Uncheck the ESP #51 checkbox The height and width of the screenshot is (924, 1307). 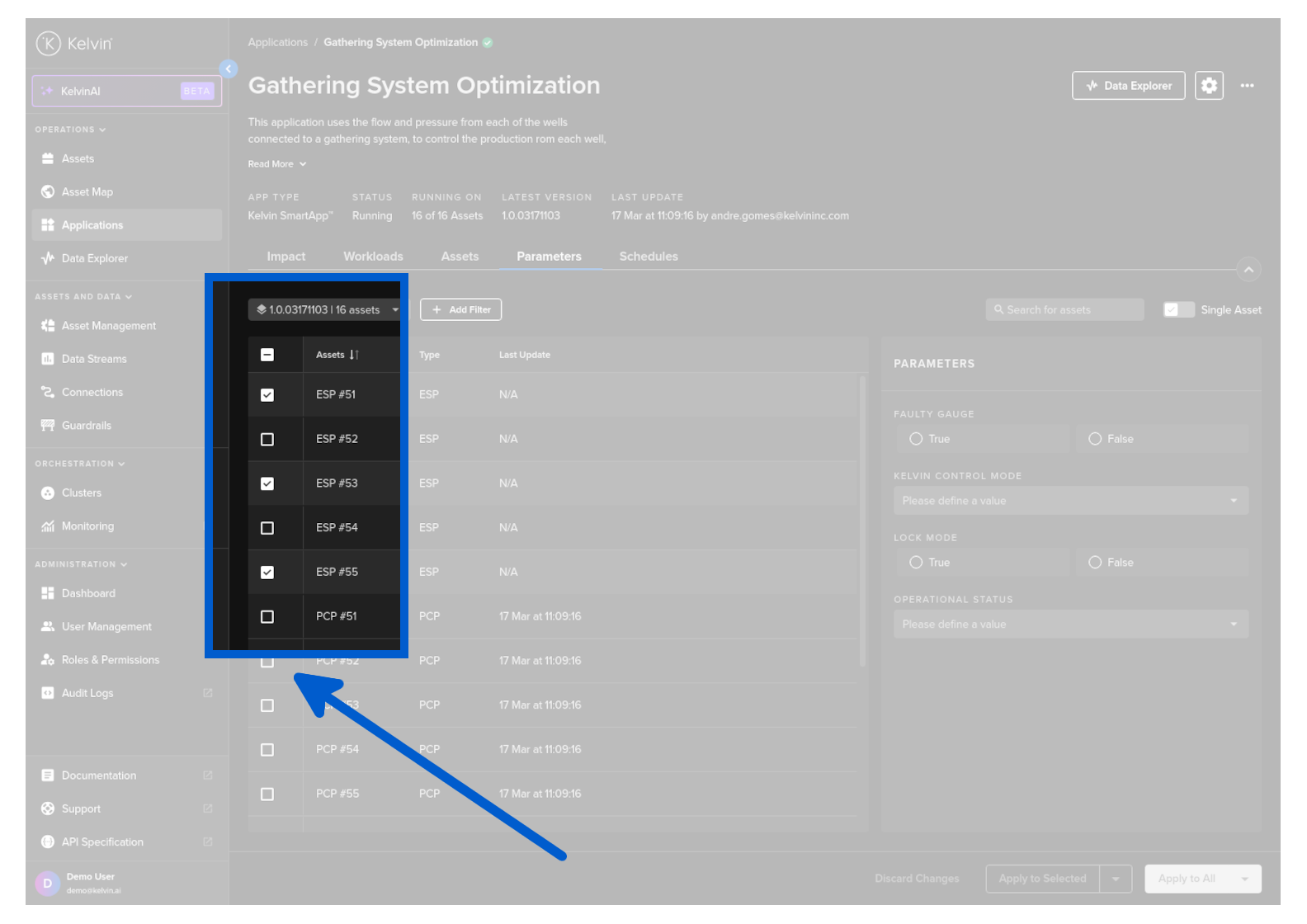tap(267, 395)
